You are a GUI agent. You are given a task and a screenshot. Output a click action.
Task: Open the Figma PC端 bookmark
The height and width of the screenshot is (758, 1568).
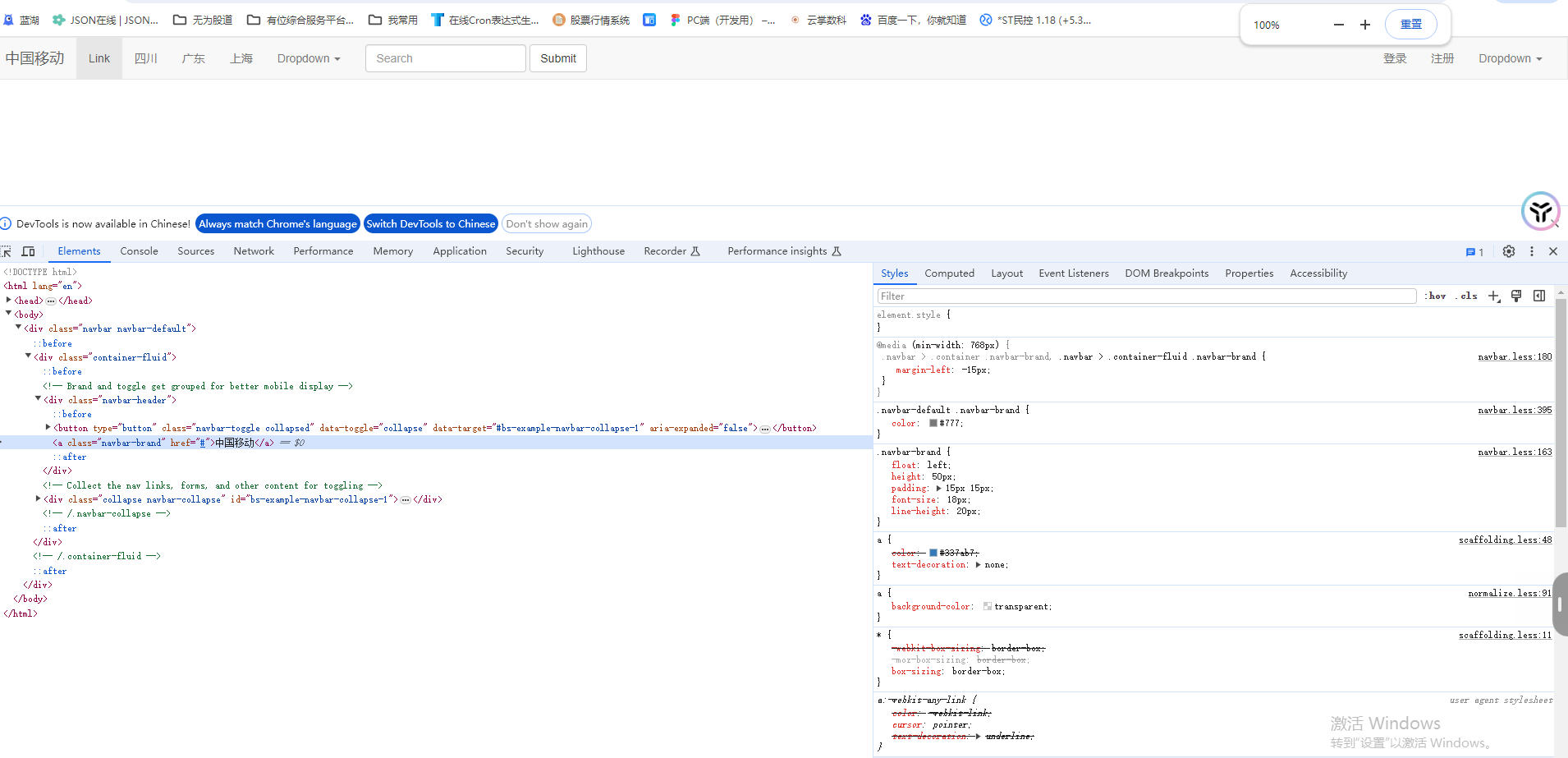click(x=722, y=21)
